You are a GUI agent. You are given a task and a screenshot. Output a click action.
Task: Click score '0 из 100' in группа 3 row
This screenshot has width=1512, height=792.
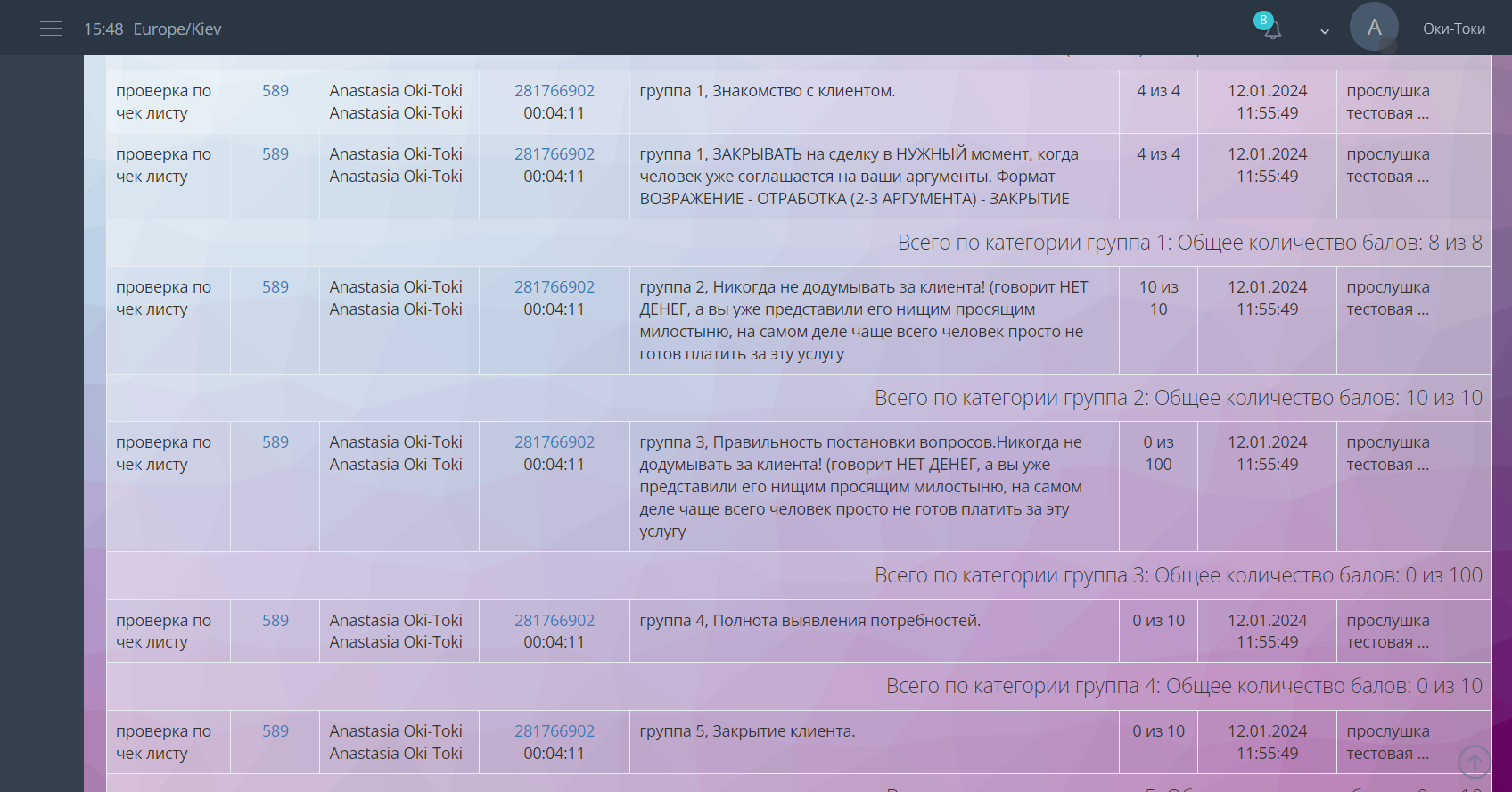click(1158, 453)
